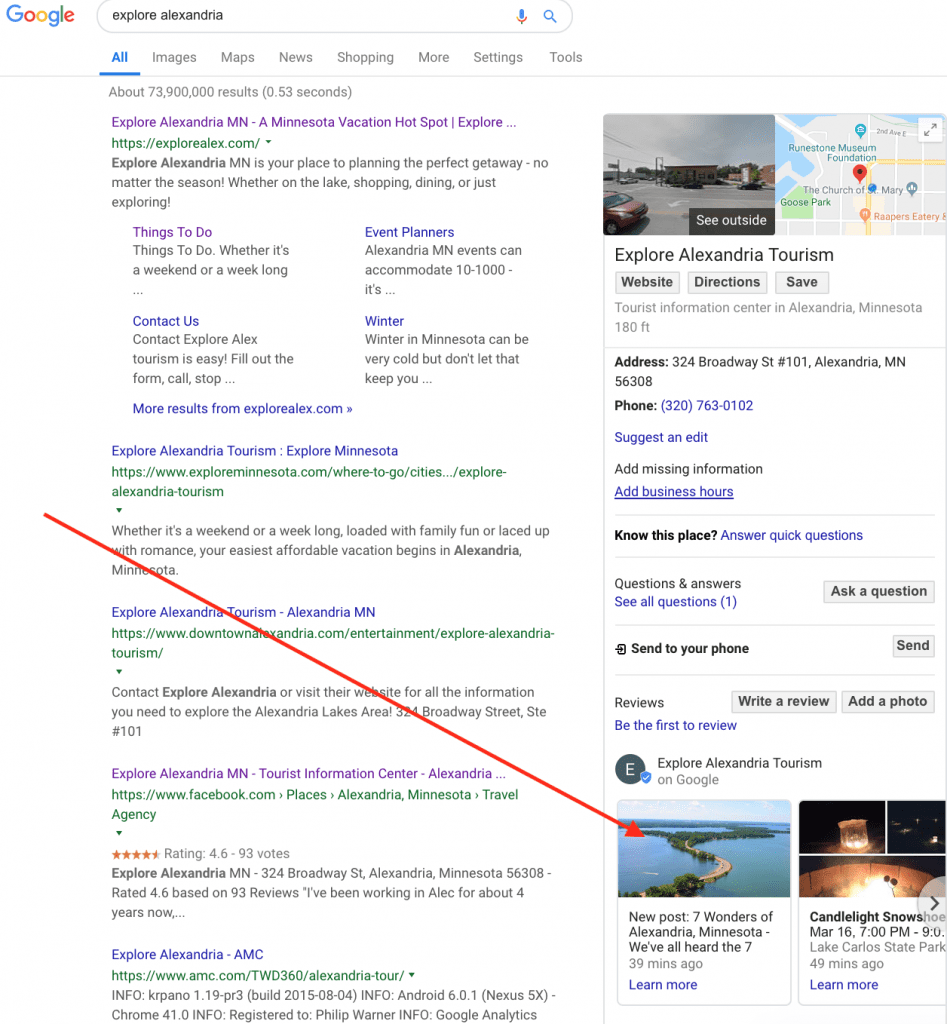Show next post with carousel arrow
The image size is (947, 1024).
pos(934,903)
